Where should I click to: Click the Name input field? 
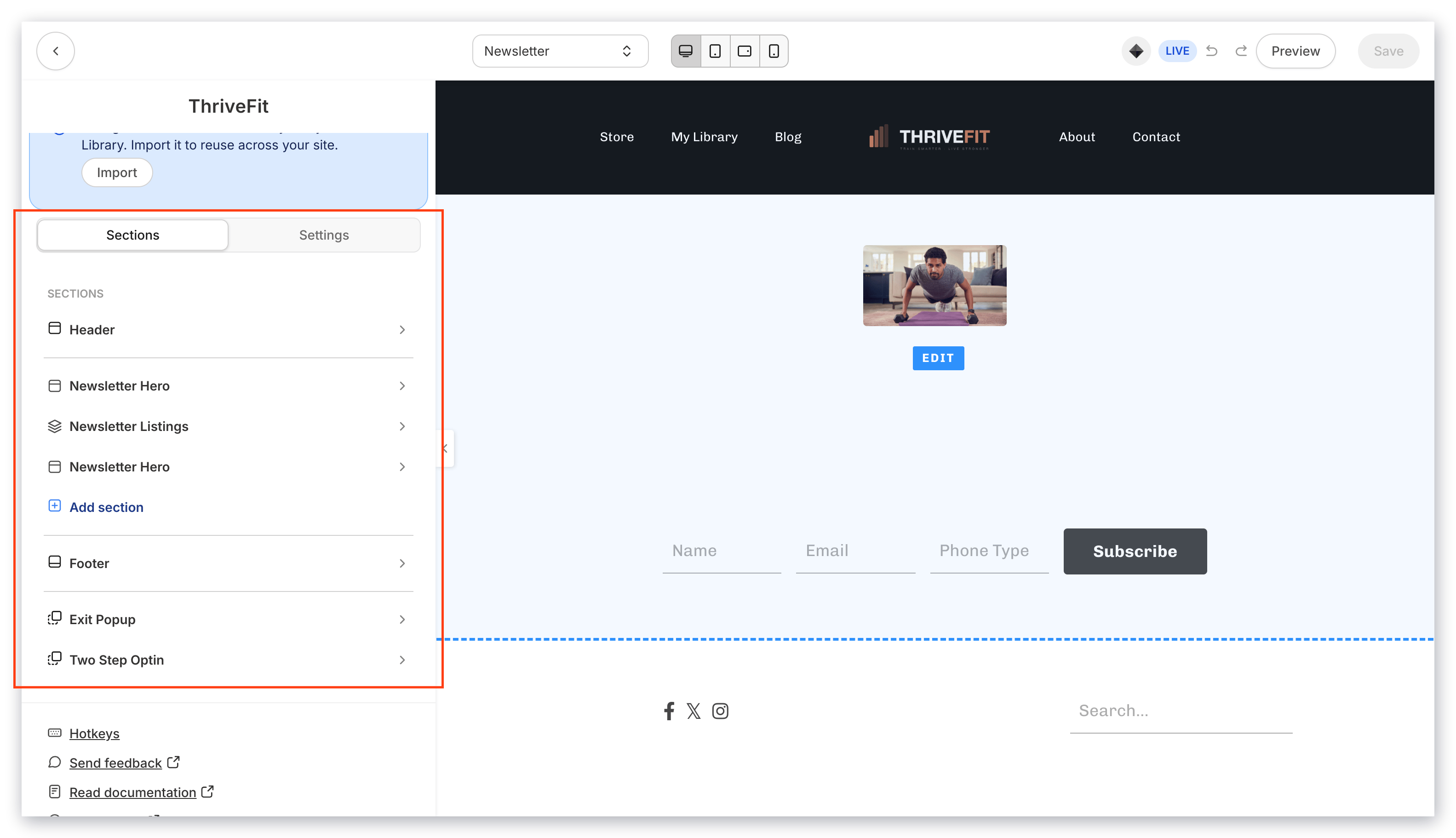point(721,551)
